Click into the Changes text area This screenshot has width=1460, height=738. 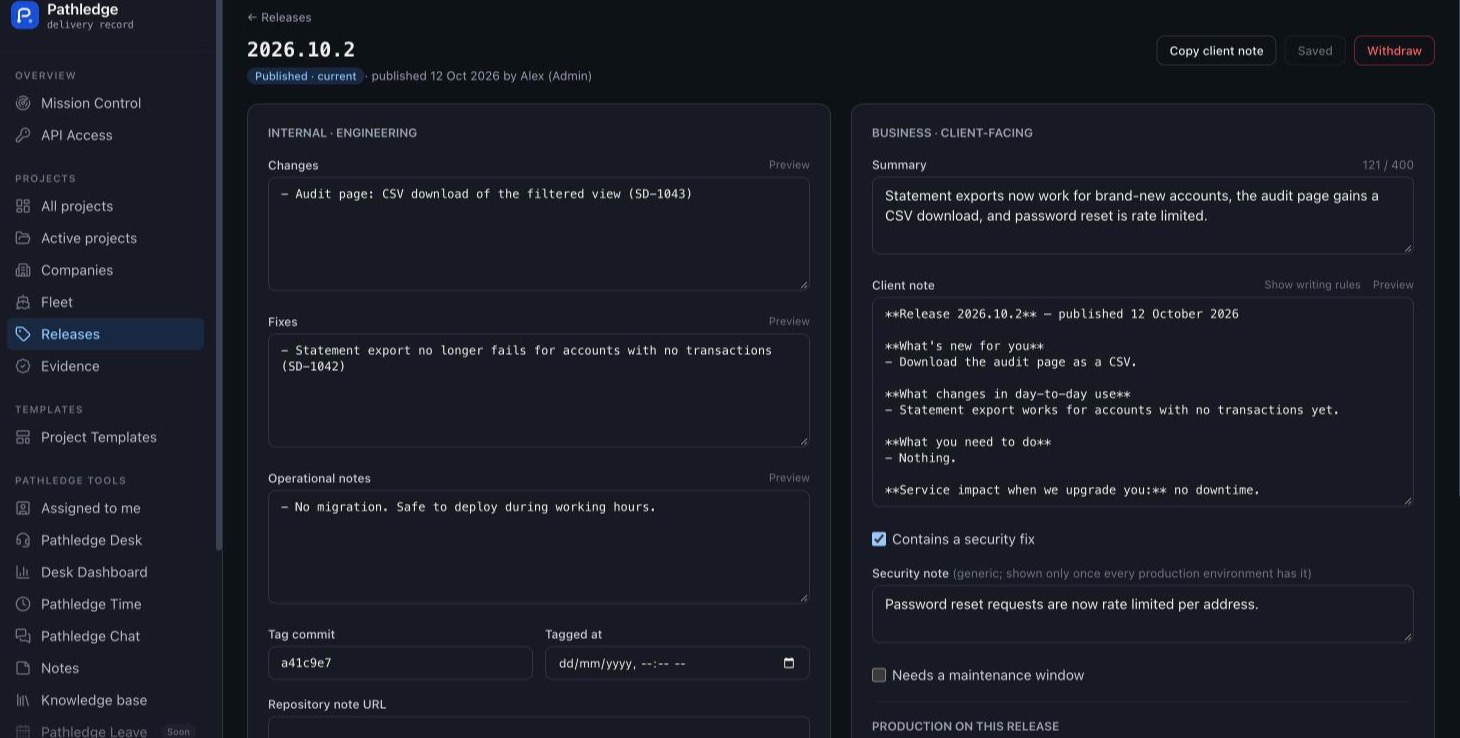(x=539, y=234)
